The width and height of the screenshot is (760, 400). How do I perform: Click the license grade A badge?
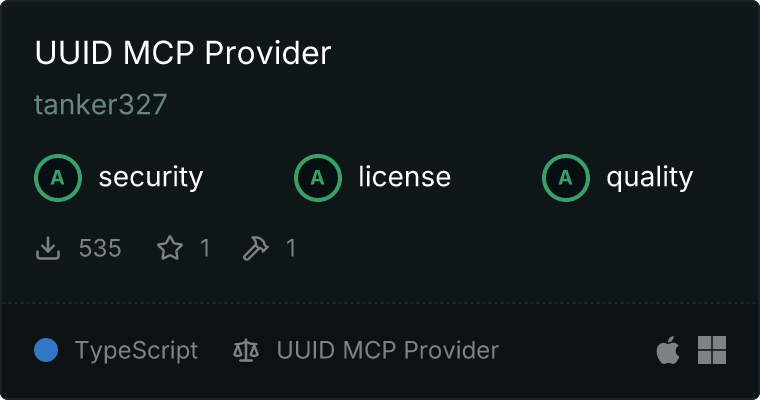pyautogui.click(x=317, y=178)
